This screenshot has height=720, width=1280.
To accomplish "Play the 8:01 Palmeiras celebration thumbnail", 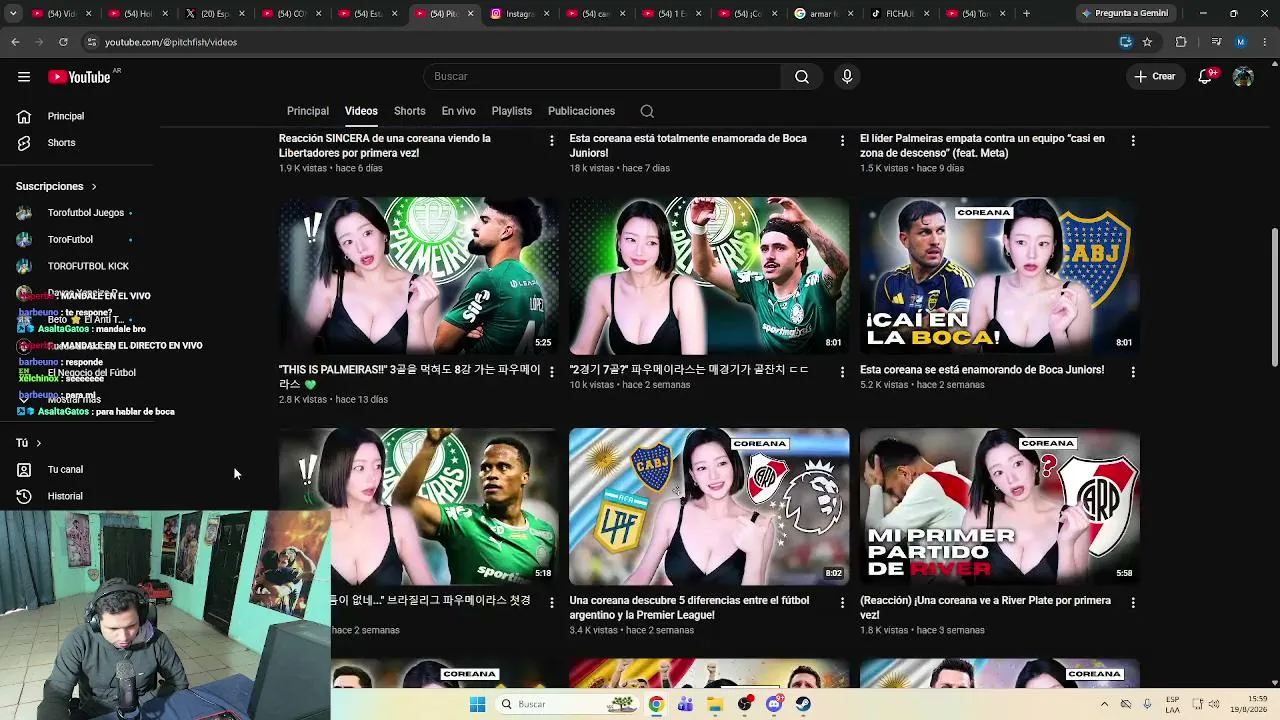I will click(709, 276).
